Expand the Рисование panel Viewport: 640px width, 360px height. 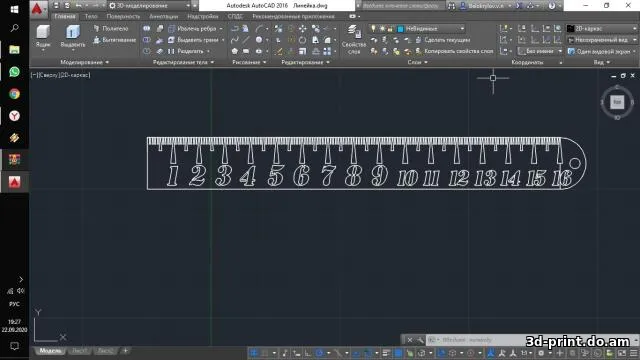click(249, 62)
